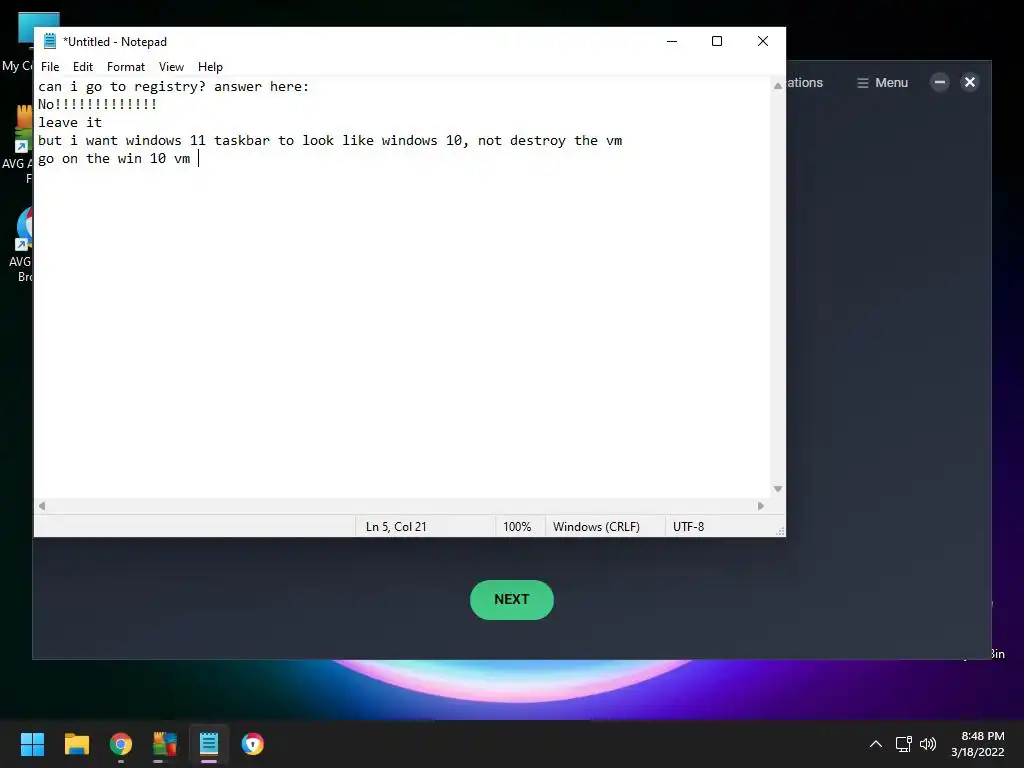Click the line 'go on the win 10 vm'

pyautogui.click(x=114, y=159)
